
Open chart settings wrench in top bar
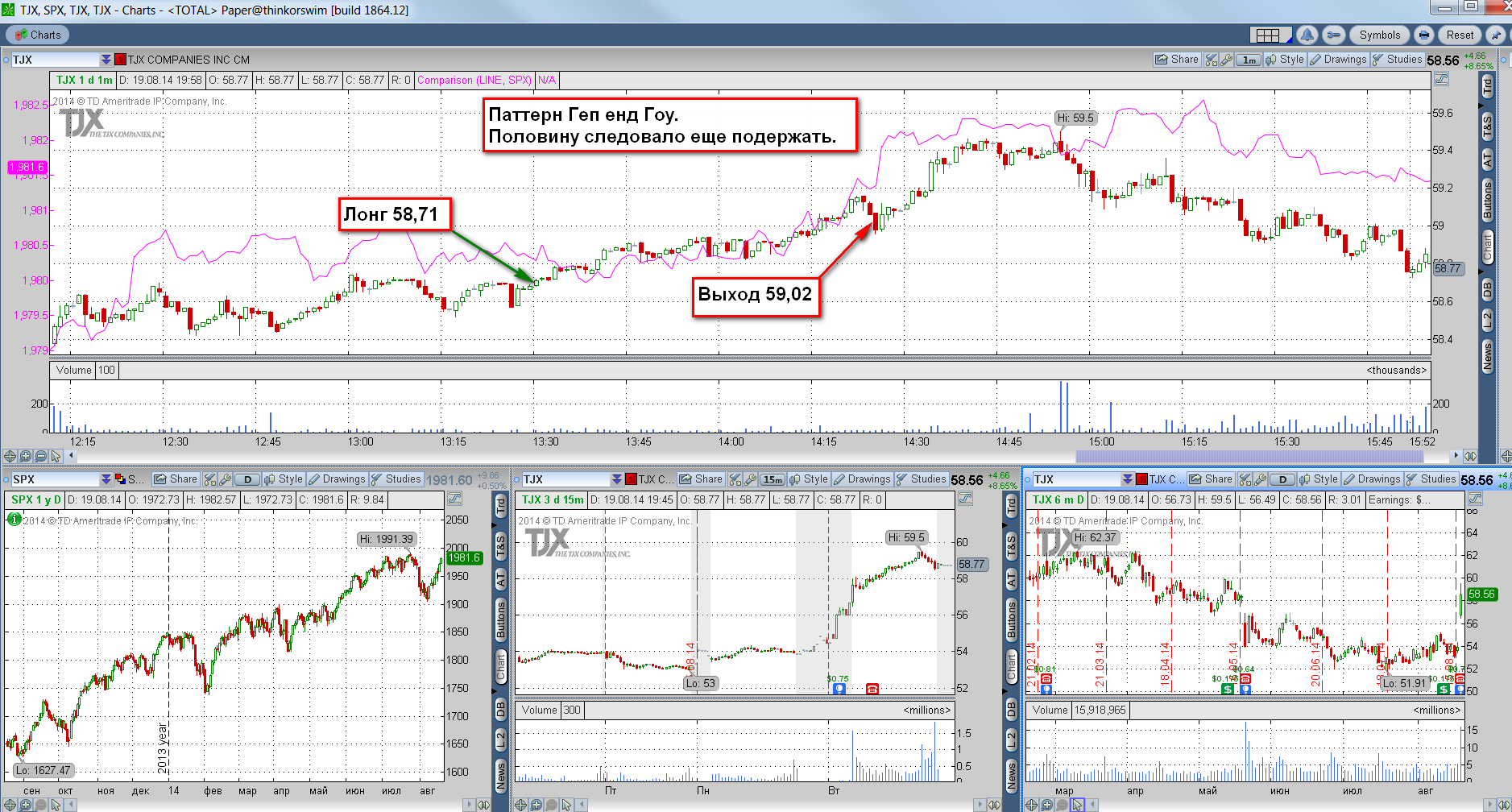(x=1334, y=35)
